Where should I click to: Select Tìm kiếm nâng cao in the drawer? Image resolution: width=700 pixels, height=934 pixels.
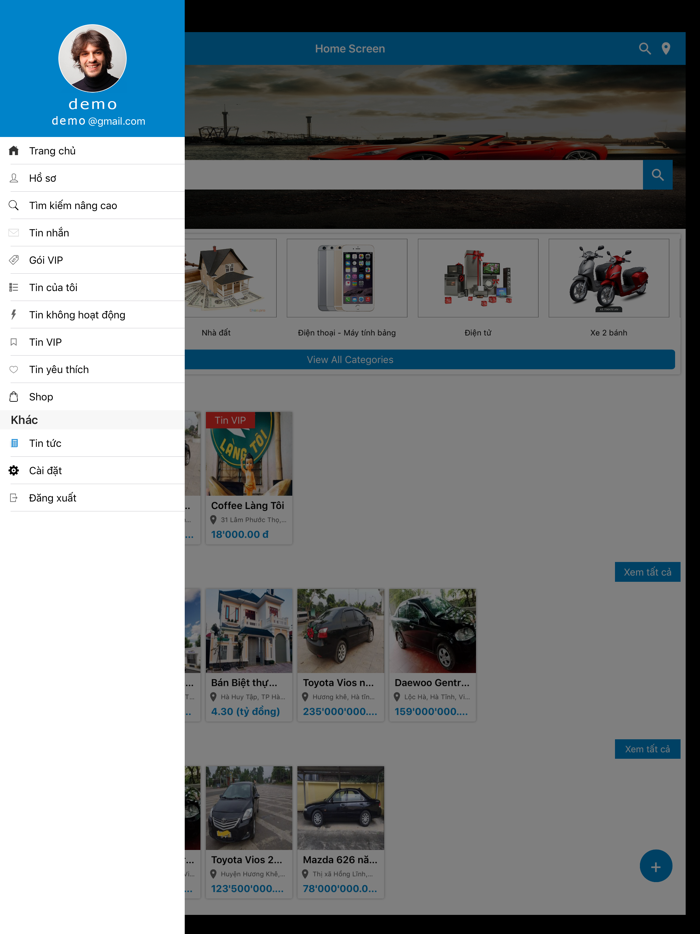pyautogui.click(x=92, y=206)
